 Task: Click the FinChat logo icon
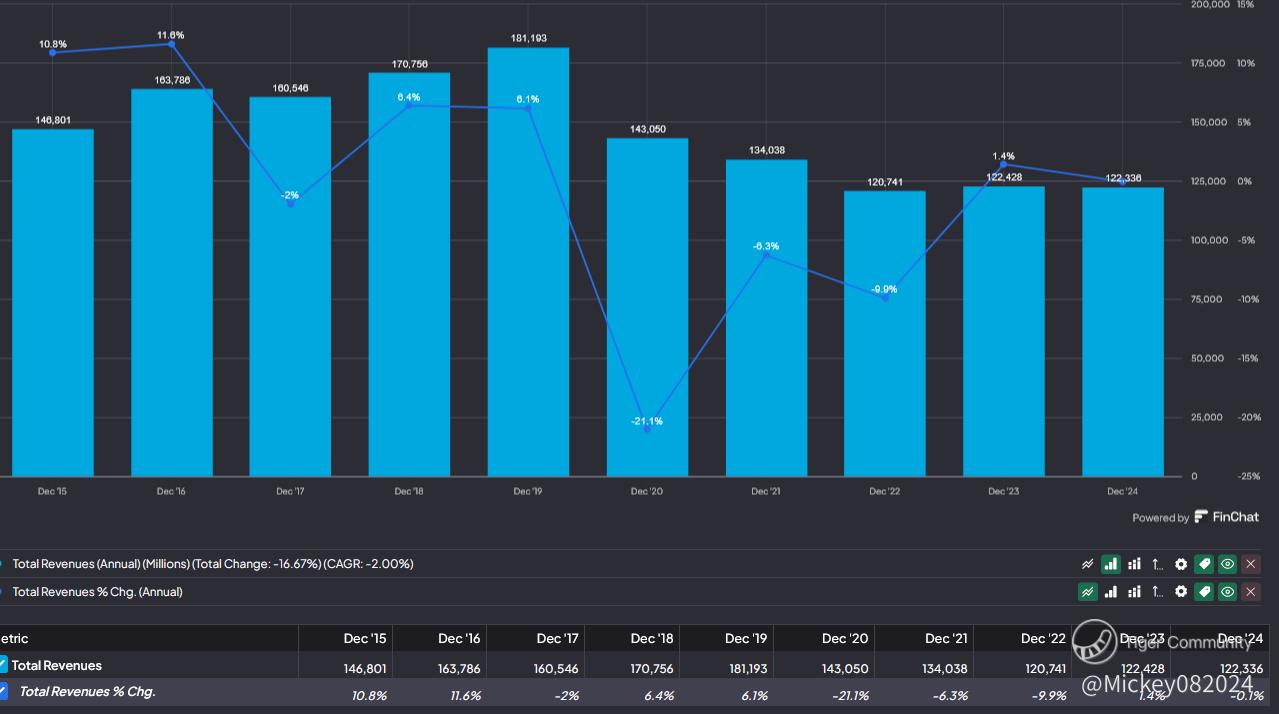point(1201,517)
